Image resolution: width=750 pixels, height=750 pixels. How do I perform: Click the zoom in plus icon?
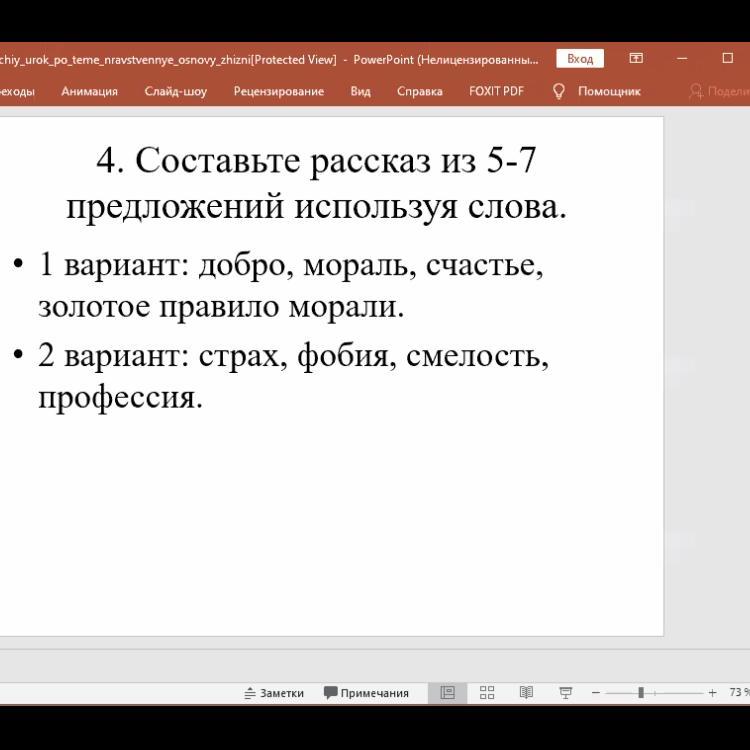712,692
